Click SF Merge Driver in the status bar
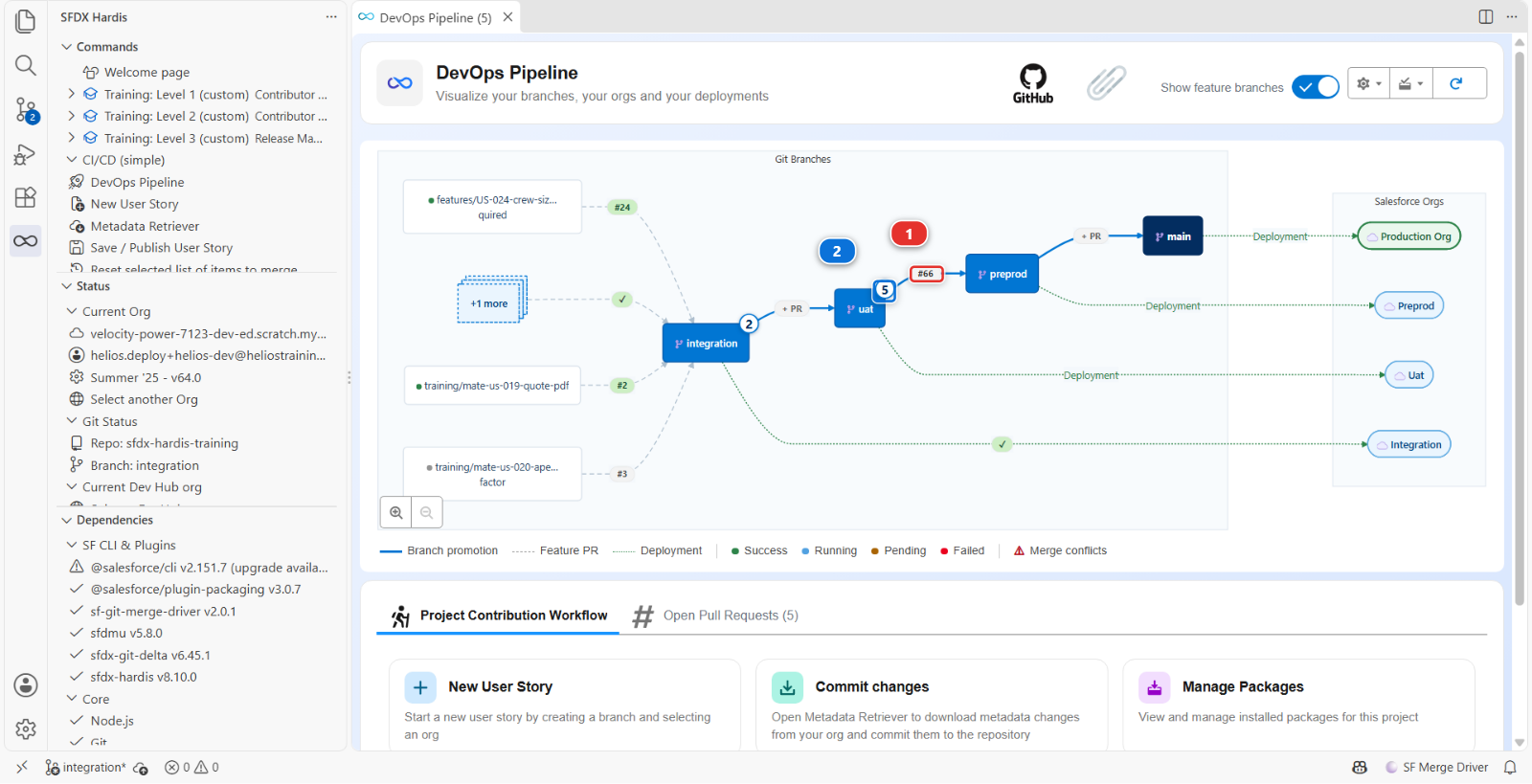 (1437, 768)
